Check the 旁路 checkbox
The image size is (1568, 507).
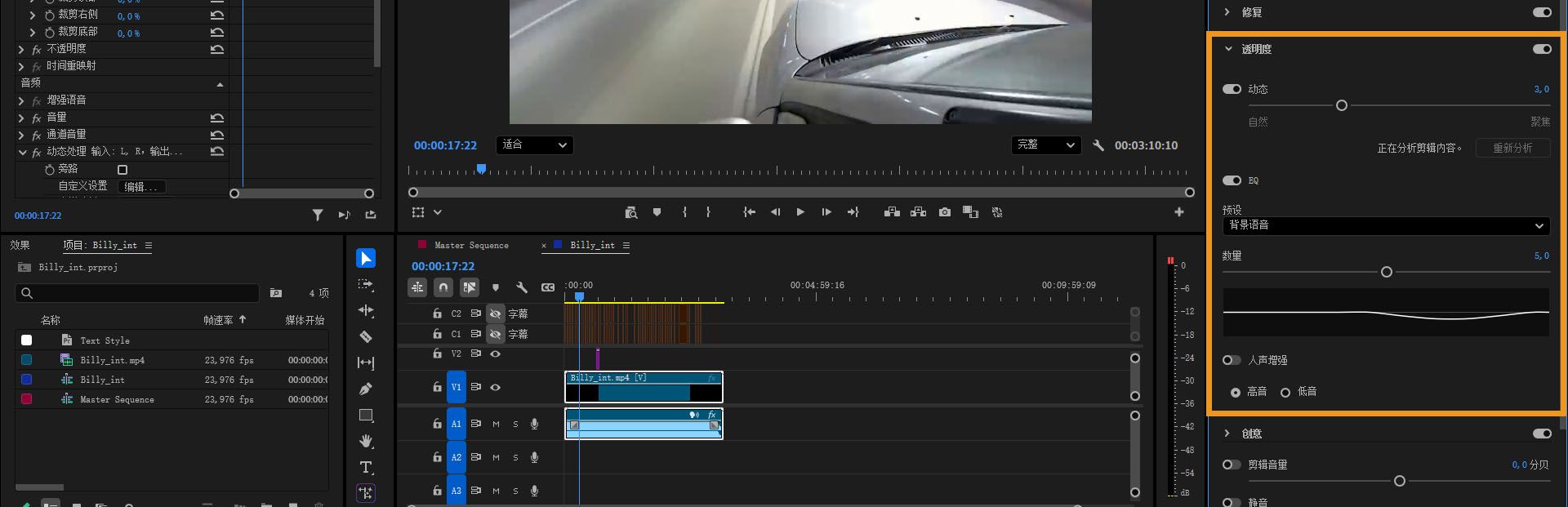point(122,170)
